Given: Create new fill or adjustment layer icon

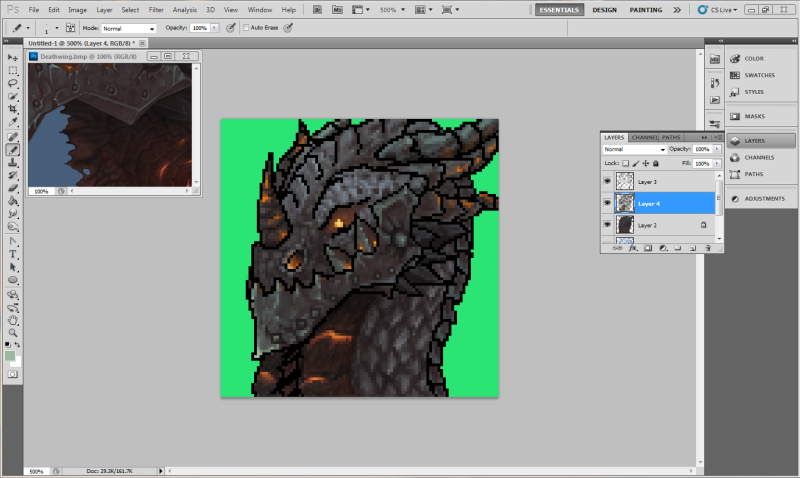Looking at the screenshot, I should point(663,248).
